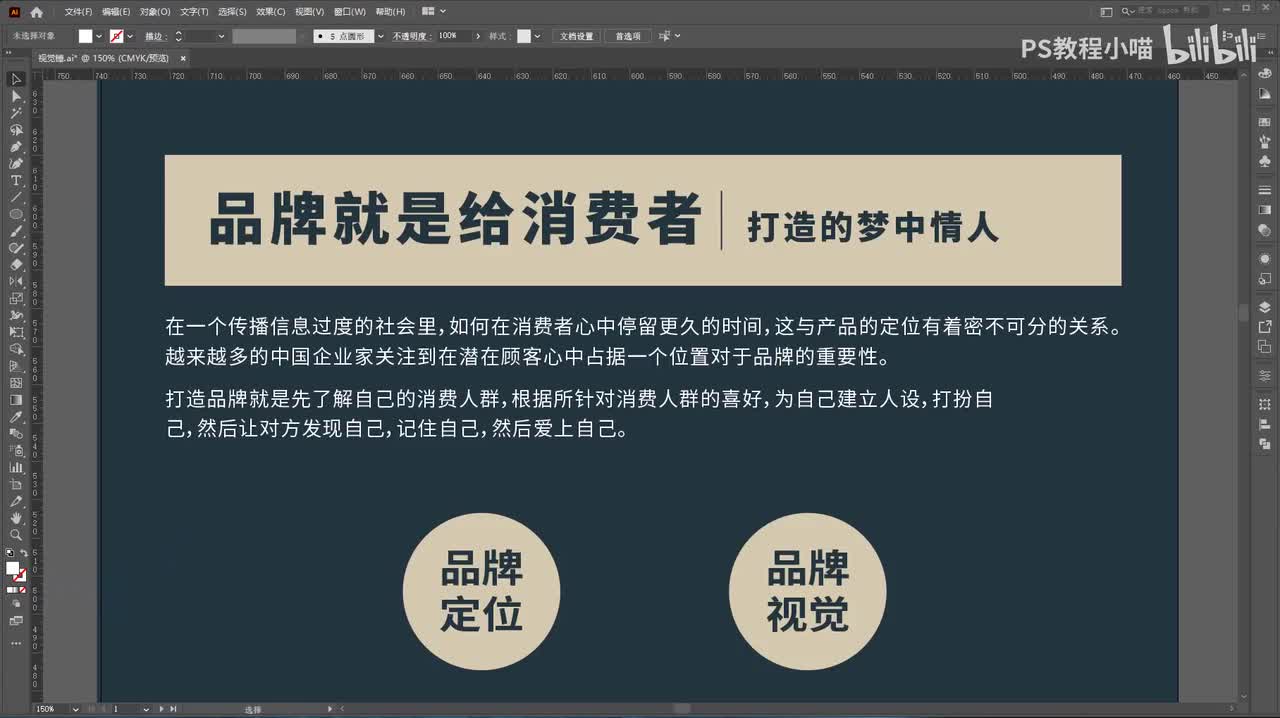
Task: Click the 首选项 button
Action: tap(628, 36)
